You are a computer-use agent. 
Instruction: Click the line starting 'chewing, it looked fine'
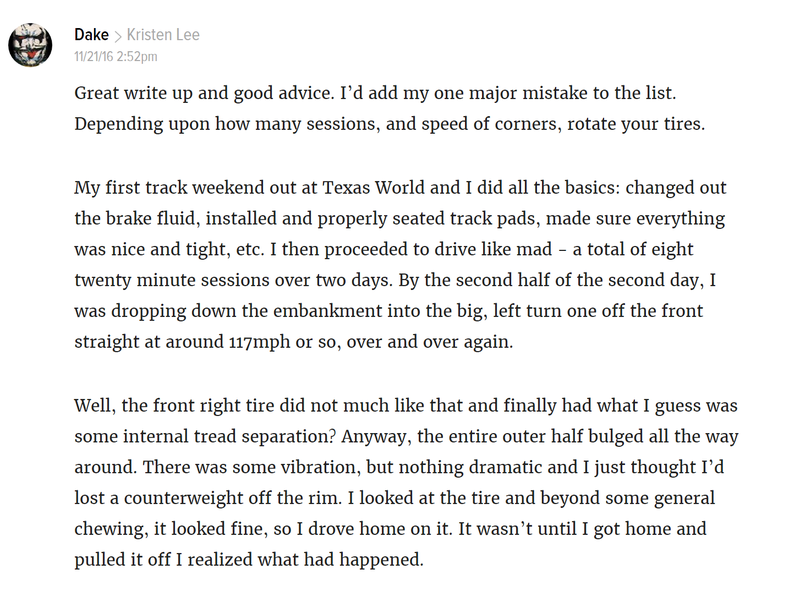pos(390,529)
